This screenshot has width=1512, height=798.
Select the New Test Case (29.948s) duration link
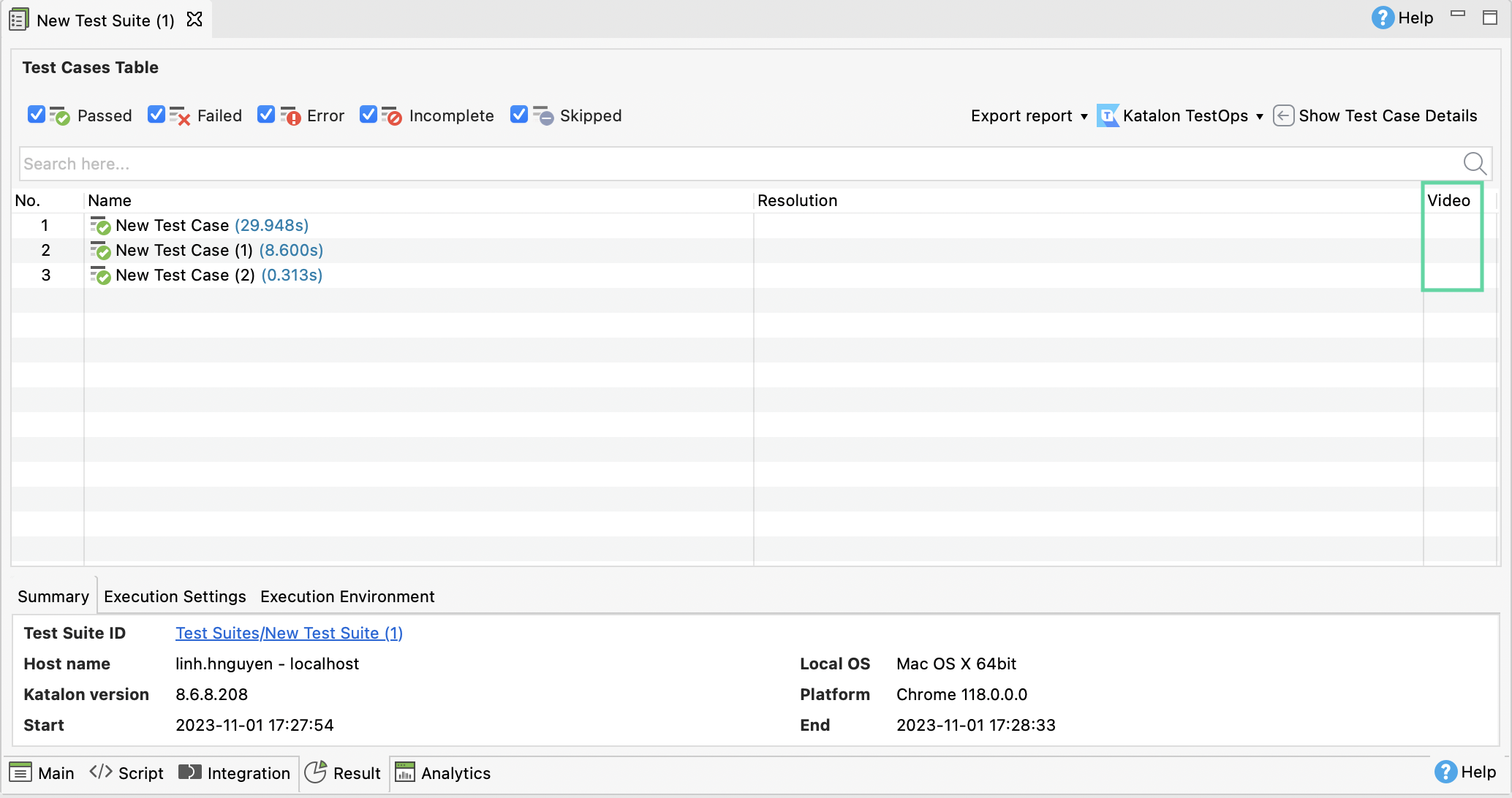tap(271, 225)
